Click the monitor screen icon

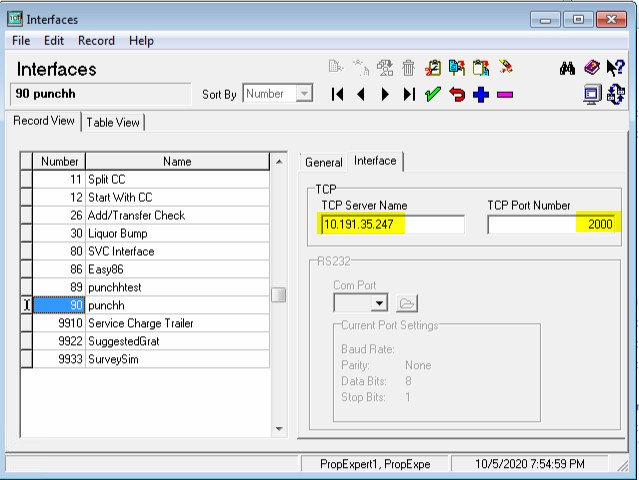[592, 95]
